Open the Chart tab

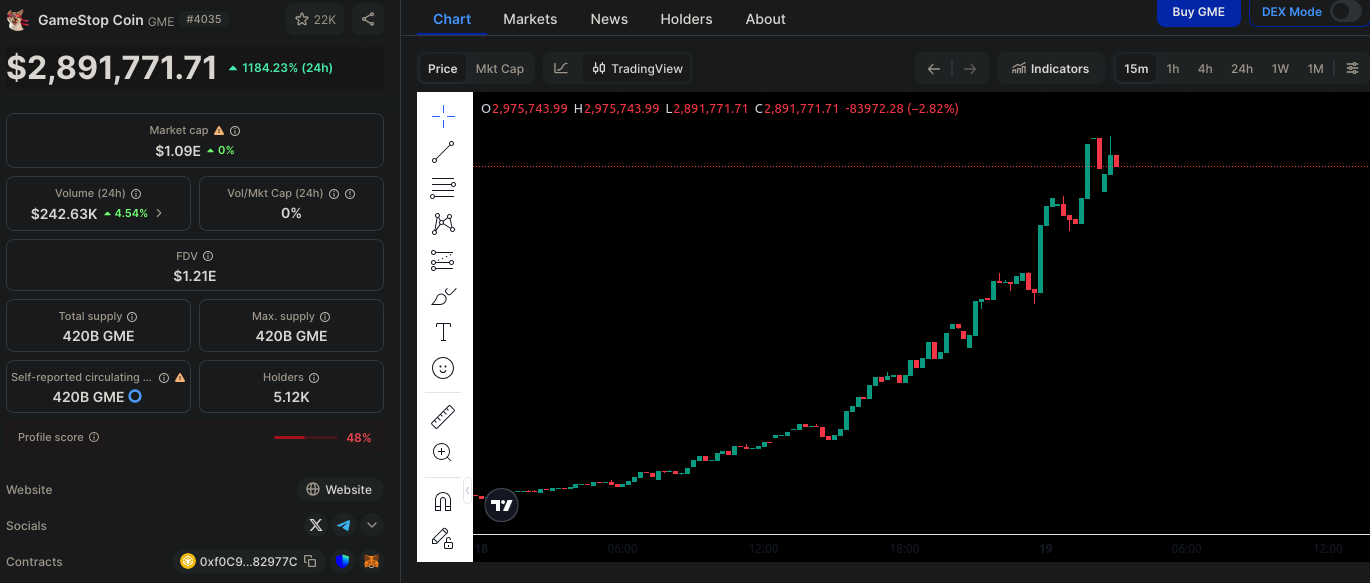452,19
